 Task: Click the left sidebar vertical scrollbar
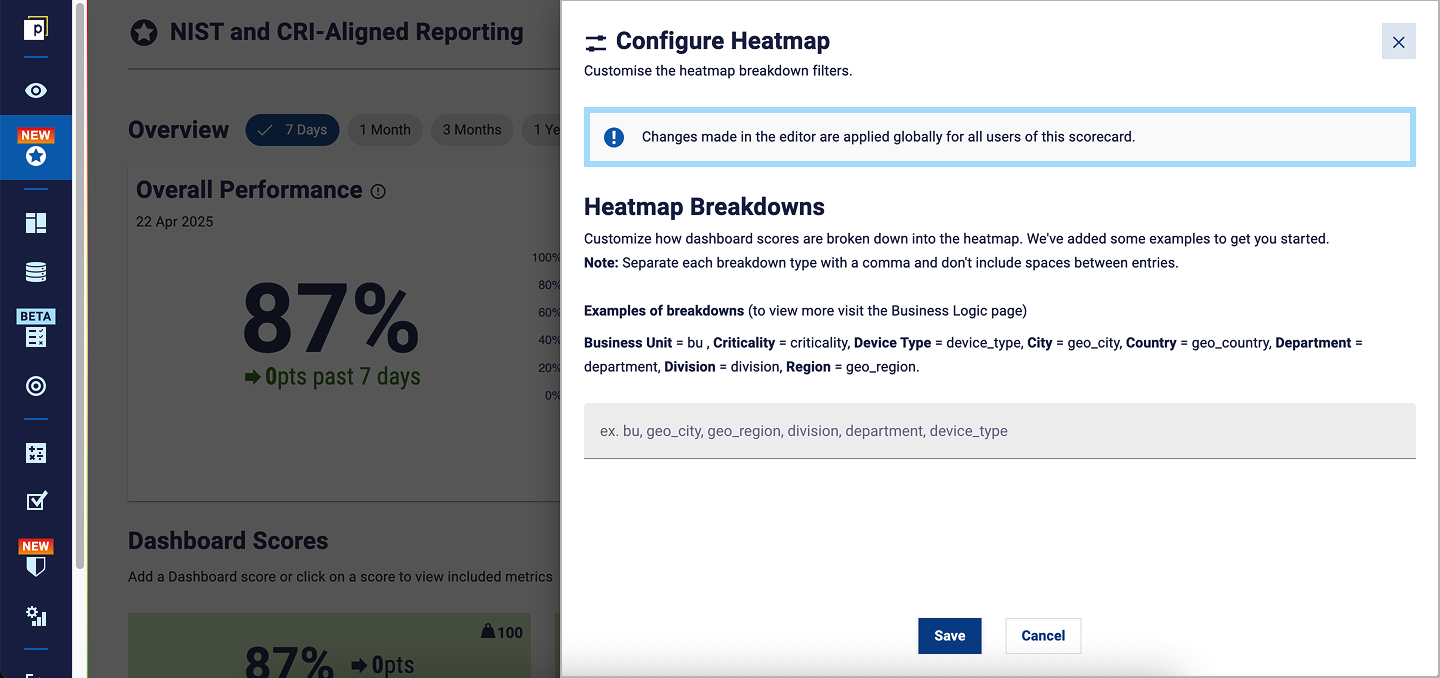click(80, 285)
